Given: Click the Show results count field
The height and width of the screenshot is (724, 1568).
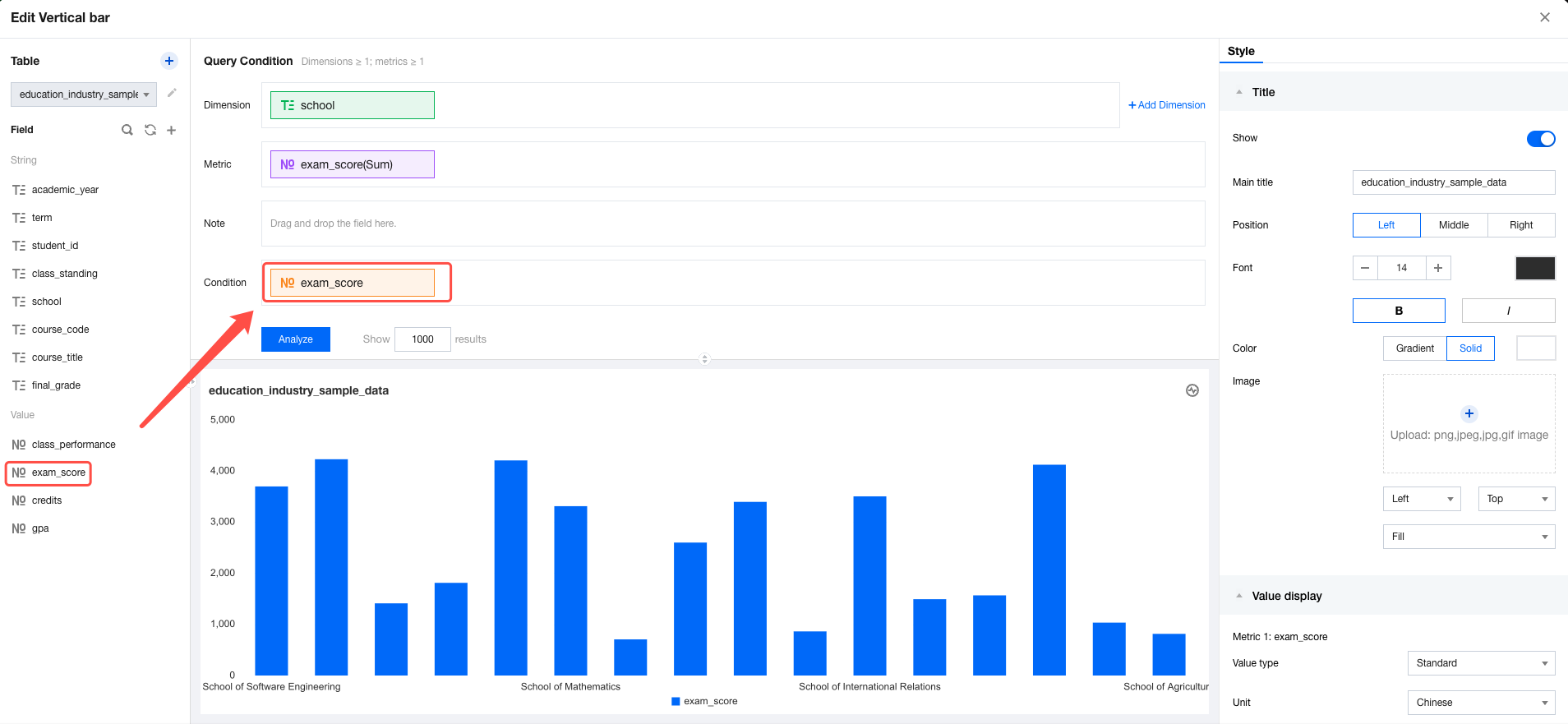Looking at the screenshot, I should point(422,339).
